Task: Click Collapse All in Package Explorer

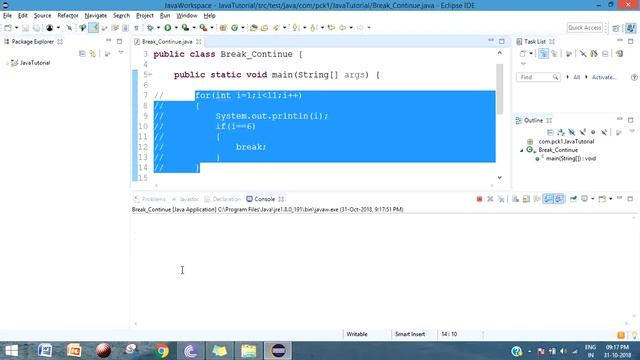Action: [x=82, y=53]
